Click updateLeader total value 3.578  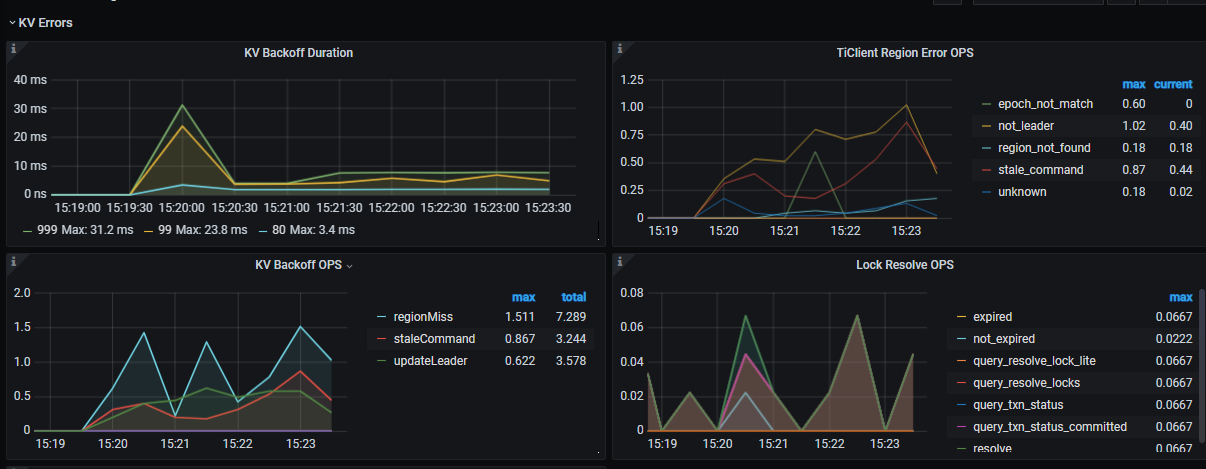(x=569, y=360)
